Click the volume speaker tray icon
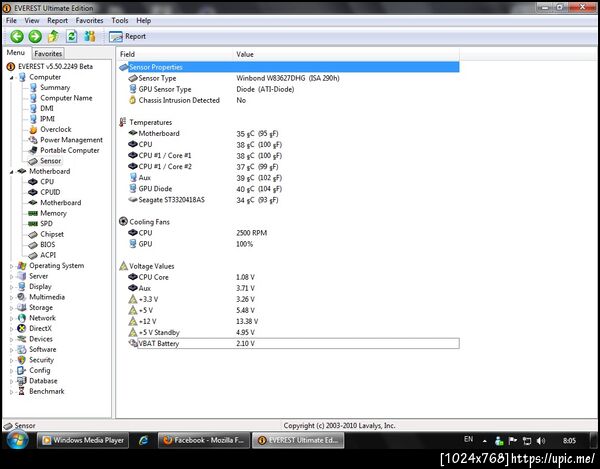Screen dimensions: 600x469 [x=541, y=441]
